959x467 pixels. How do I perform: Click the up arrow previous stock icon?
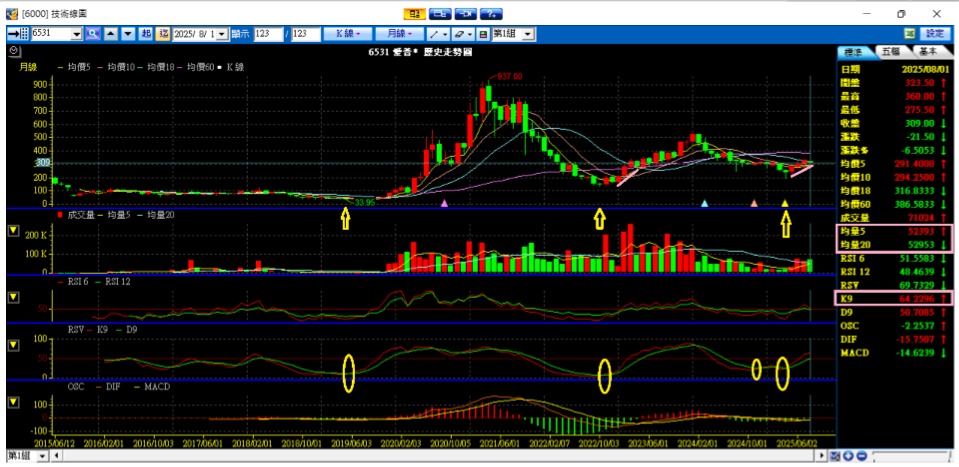(x=110, y=33)
